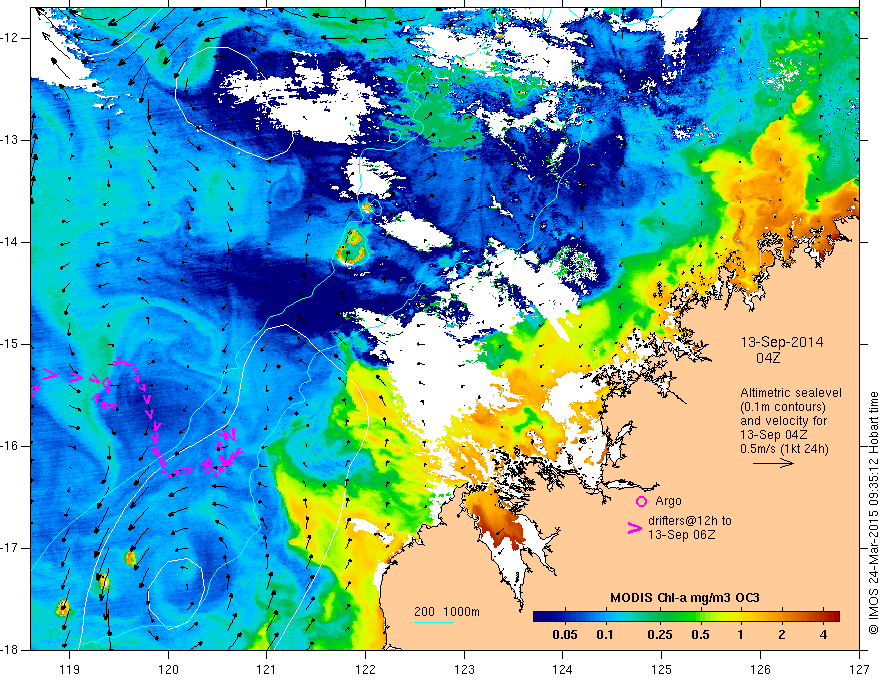Click the latitude axis label "-16"
880x680 pixels.
(x=11, y=446)
